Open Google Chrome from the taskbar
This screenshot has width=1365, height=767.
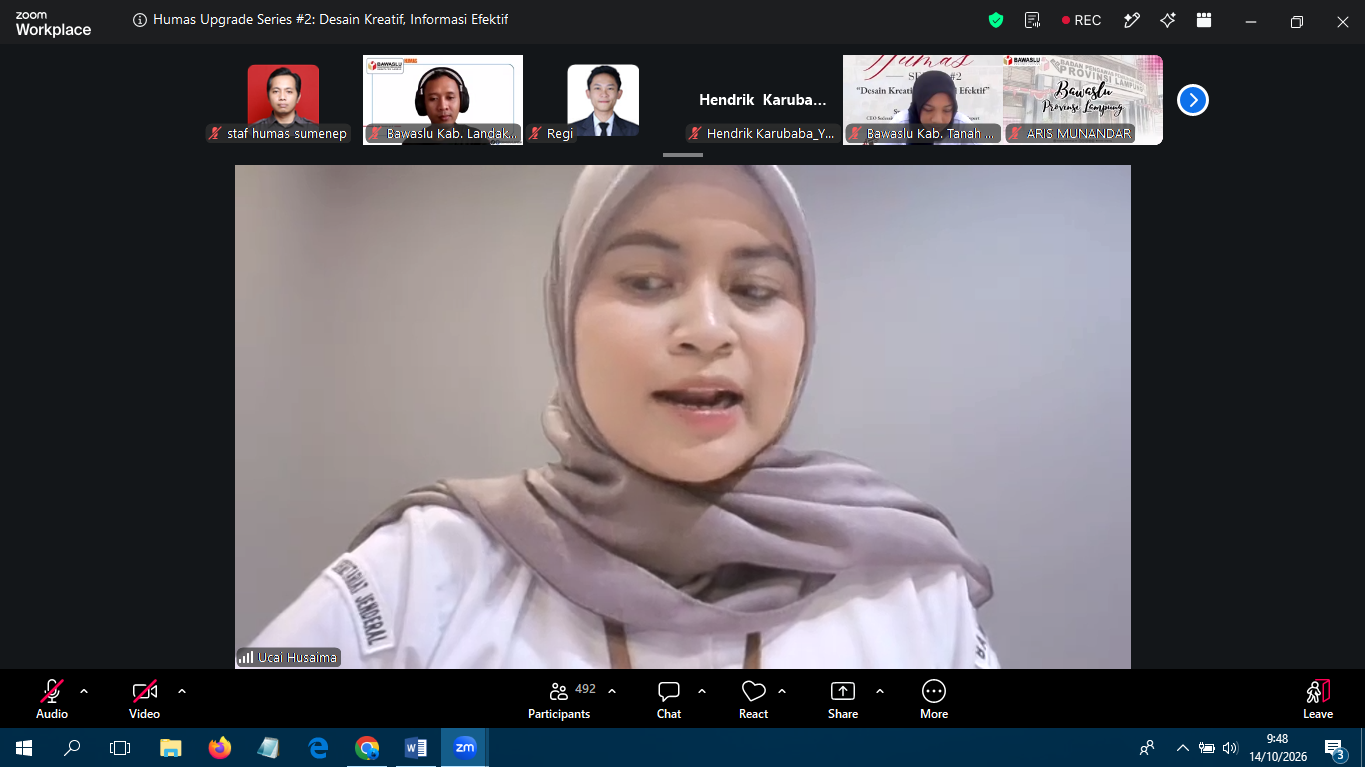point(367,747)
